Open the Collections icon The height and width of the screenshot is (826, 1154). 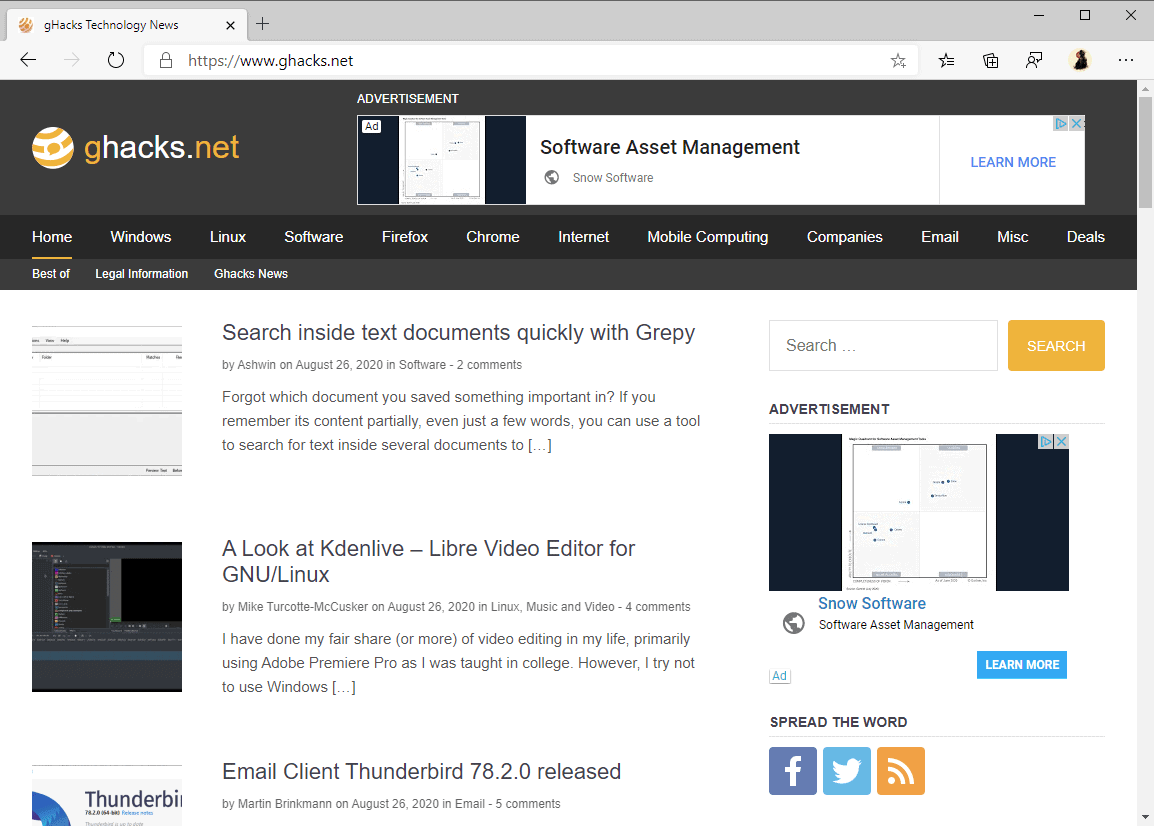[x=991, y=60]
